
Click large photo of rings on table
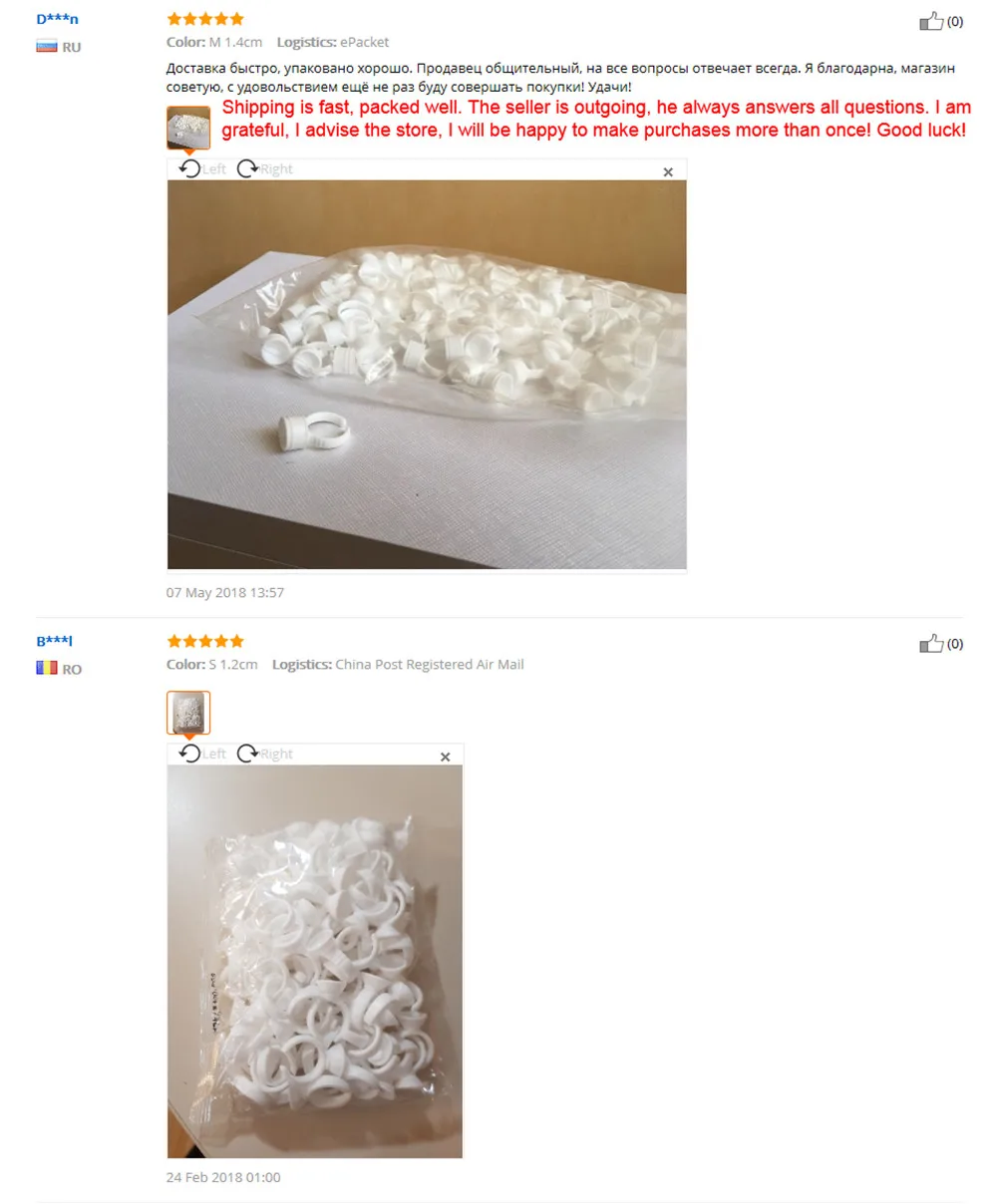tap(427, 374)
